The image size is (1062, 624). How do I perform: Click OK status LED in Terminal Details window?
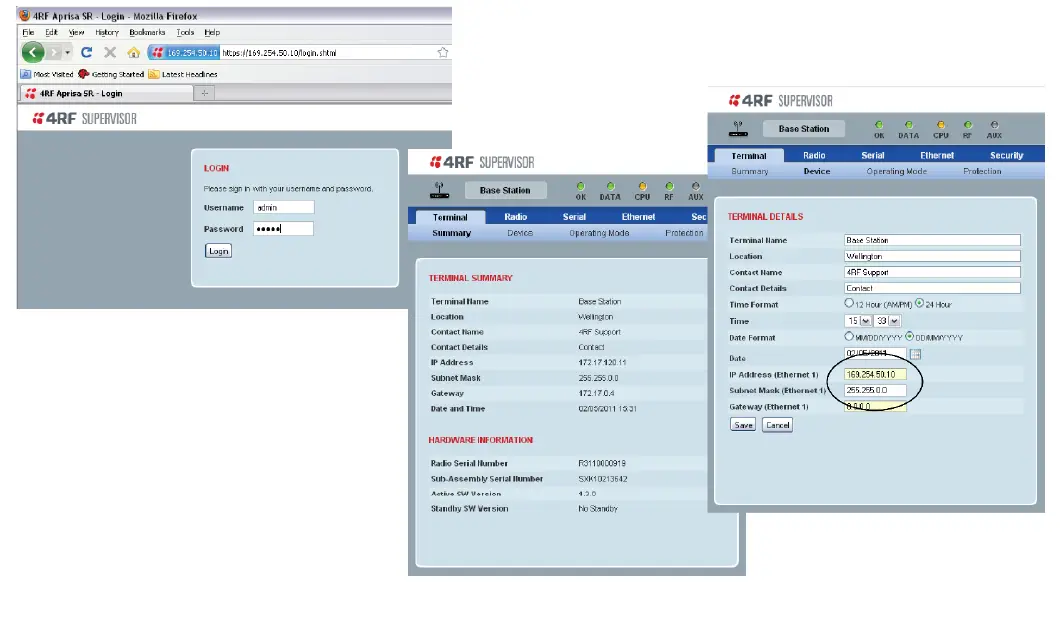pos(879,125)
